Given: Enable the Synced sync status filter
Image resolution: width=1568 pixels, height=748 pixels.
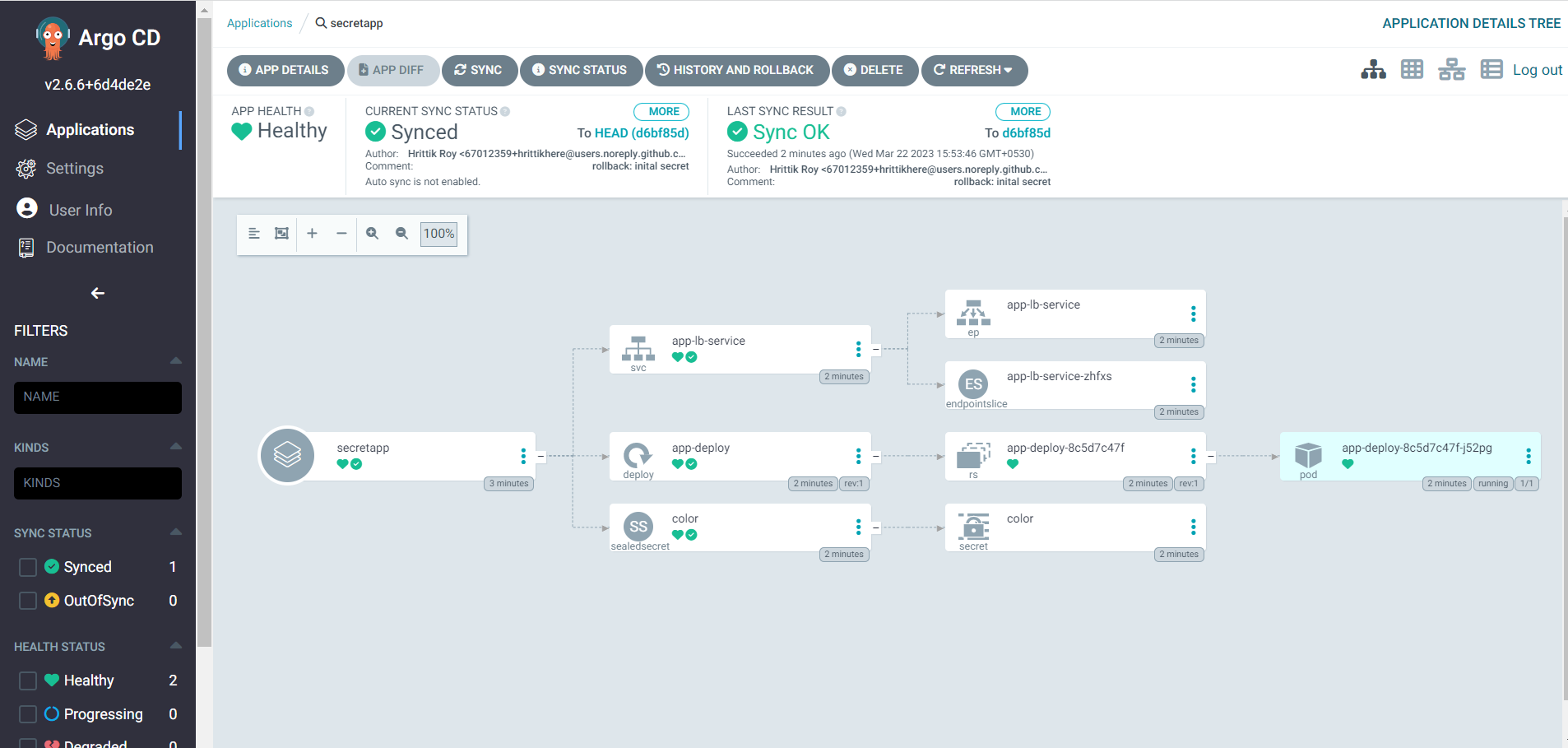Looking at the screenshot, I should click(27, 566).
